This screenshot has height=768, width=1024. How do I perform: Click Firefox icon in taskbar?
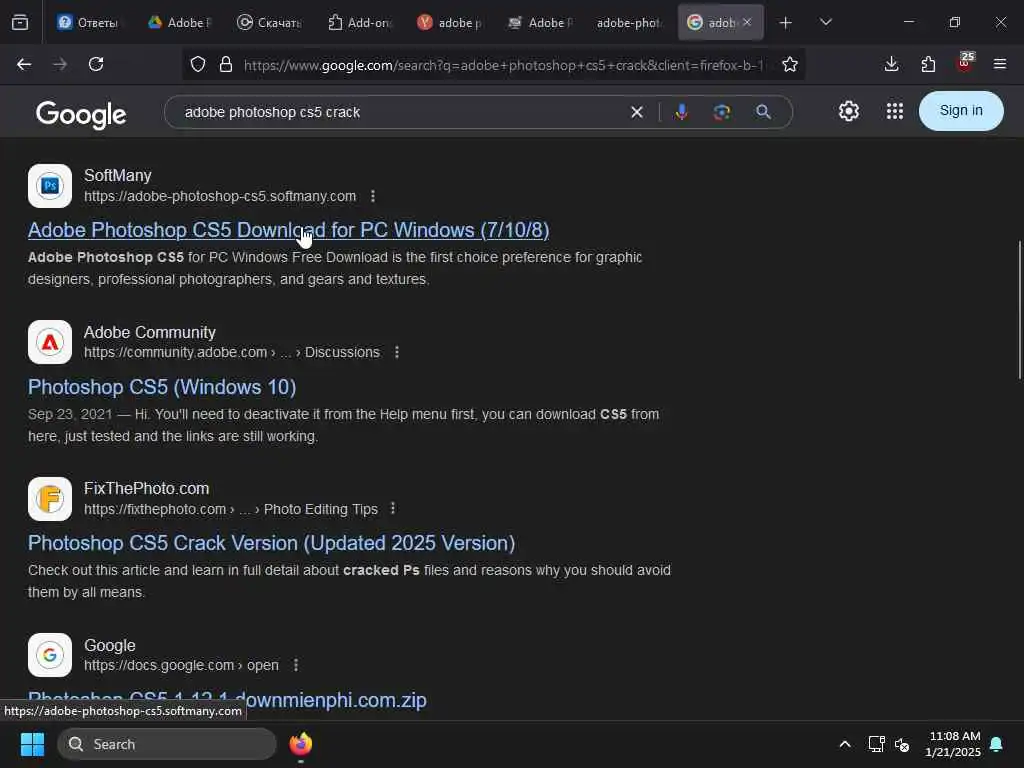point(300,744)
